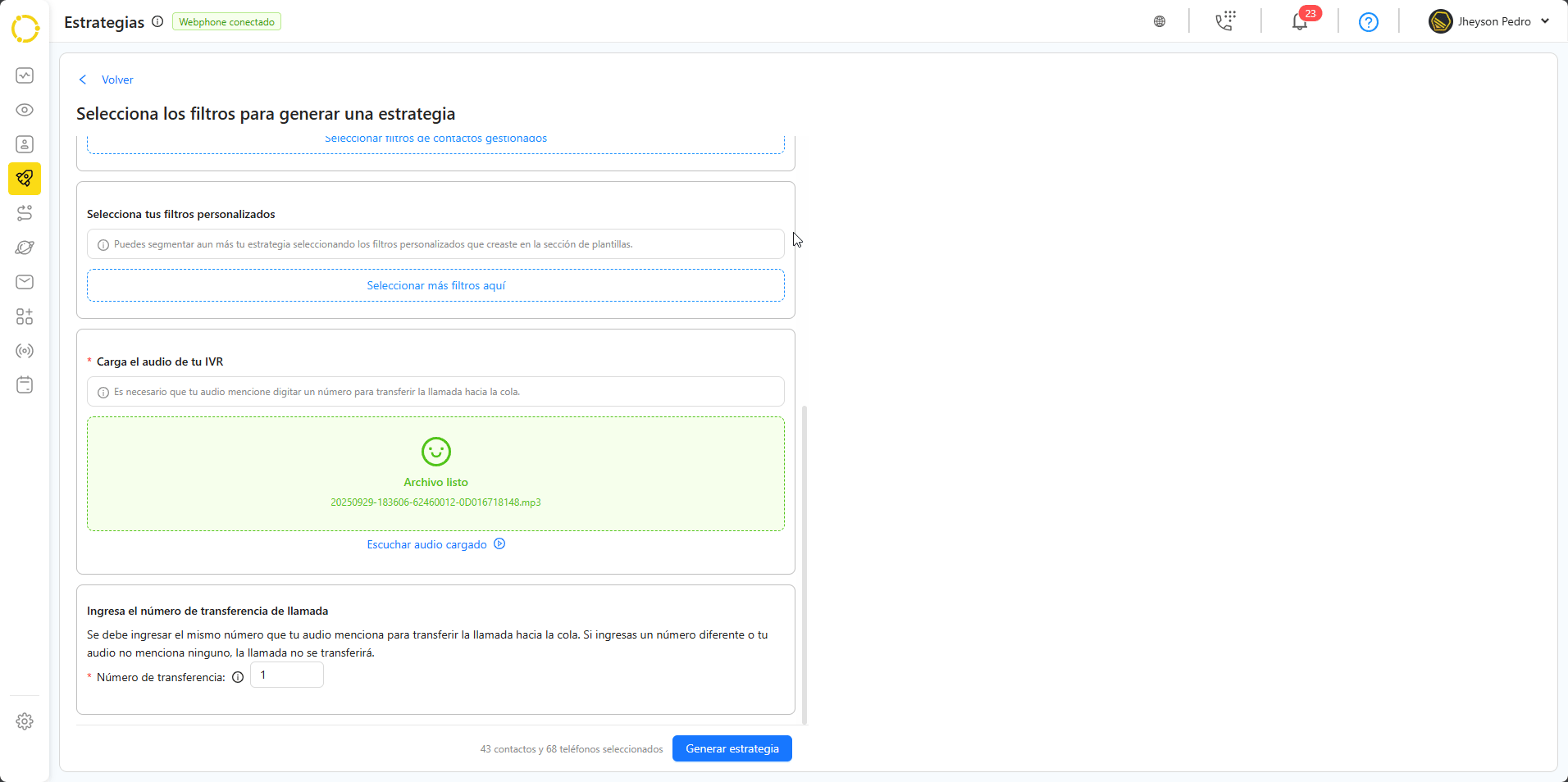
Task: Open the notifications bell with 23 badge
Action: tap(1300, 22)
